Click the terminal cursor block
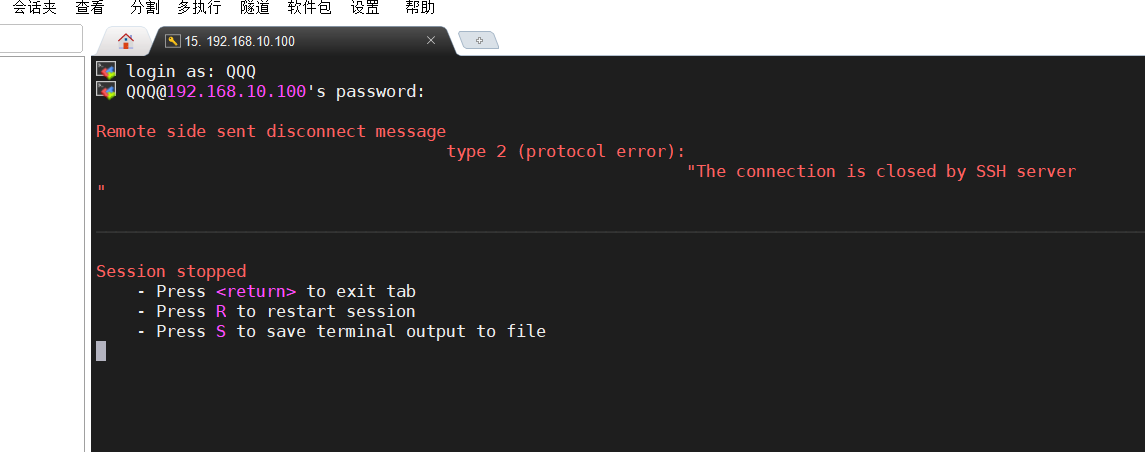The image size is (1145, 452). 101,350
